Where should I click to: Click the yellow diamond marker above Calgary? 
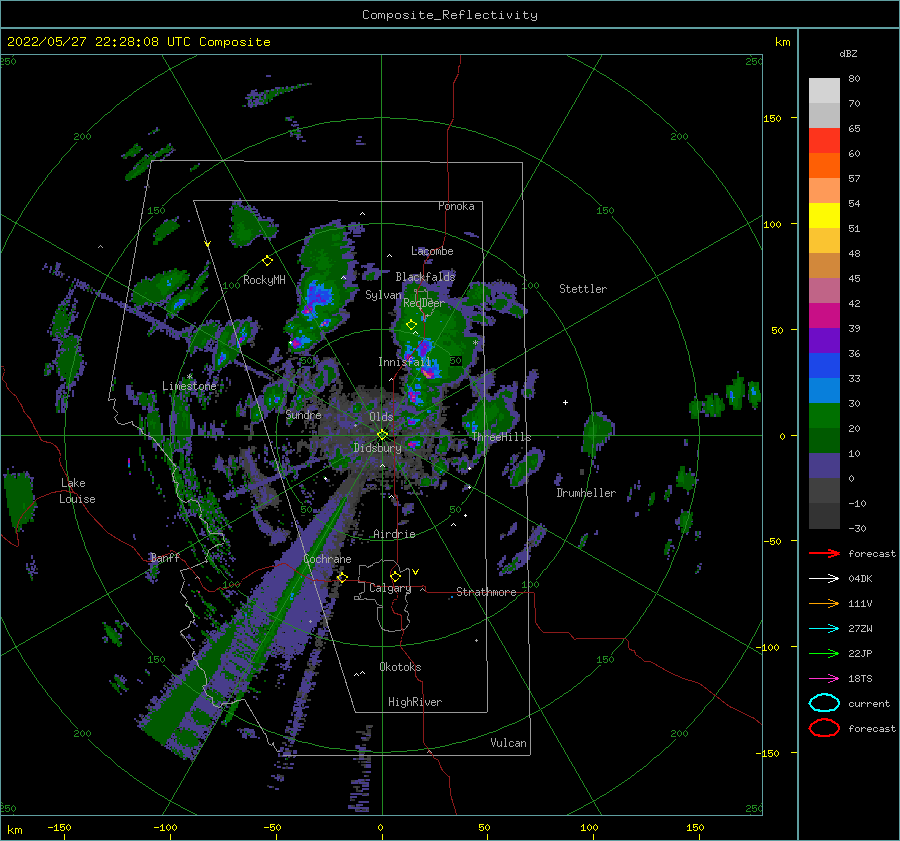pyautogui.click(x=395, y=576)
